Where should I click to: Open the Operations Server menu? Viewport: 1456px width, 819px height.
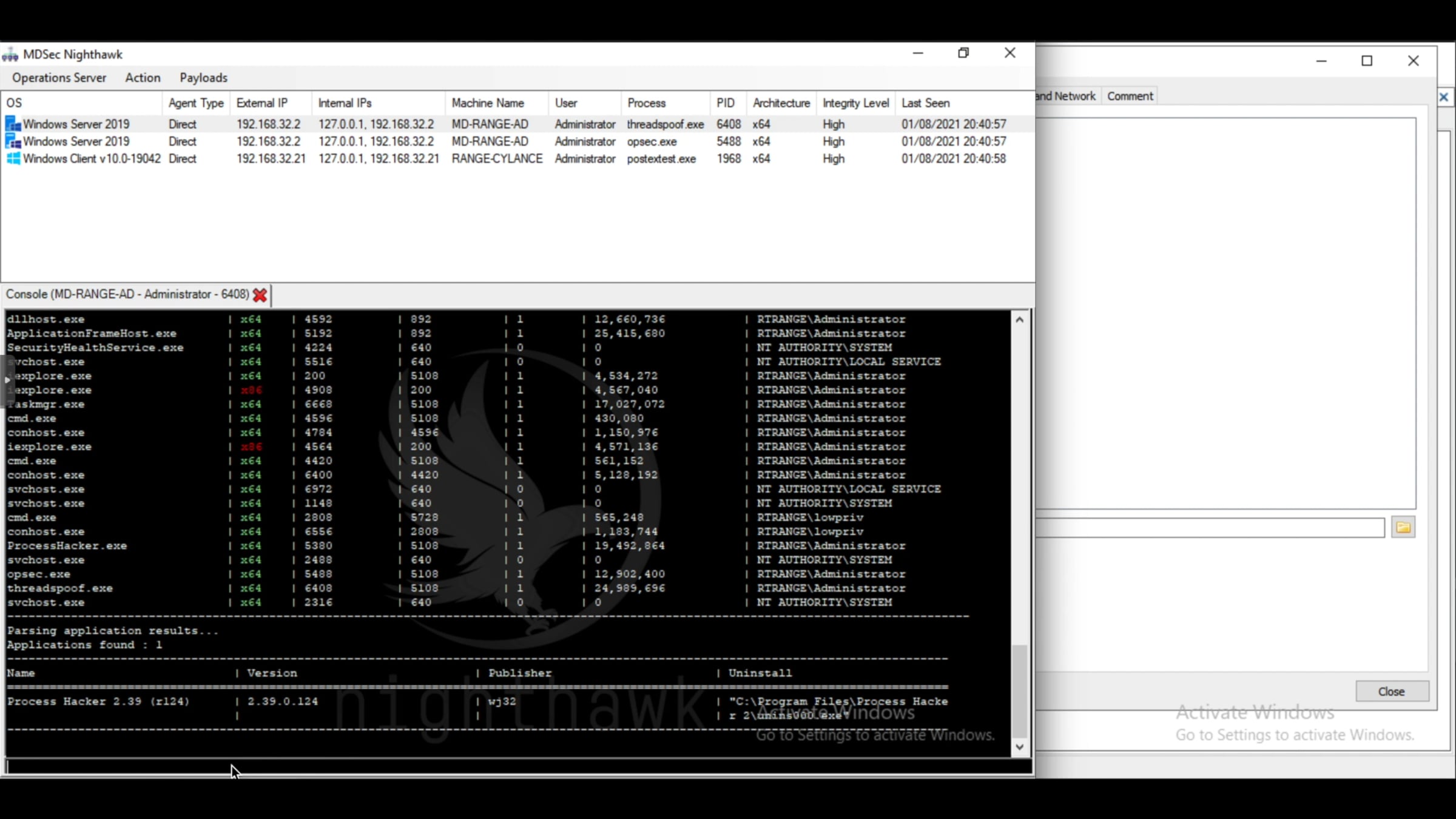pyautogui.click(x=59, y=78)
